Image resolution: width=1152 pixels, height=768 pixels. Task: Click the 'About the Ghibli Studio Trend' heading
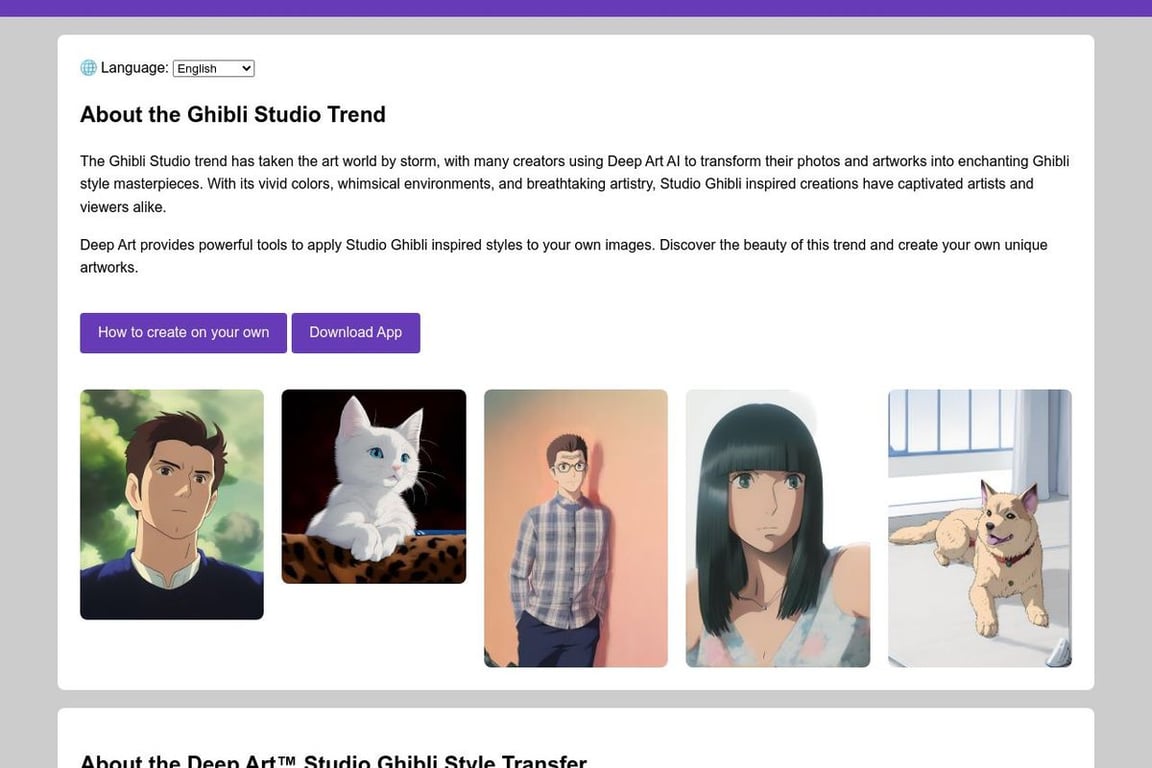click(233, 115)
